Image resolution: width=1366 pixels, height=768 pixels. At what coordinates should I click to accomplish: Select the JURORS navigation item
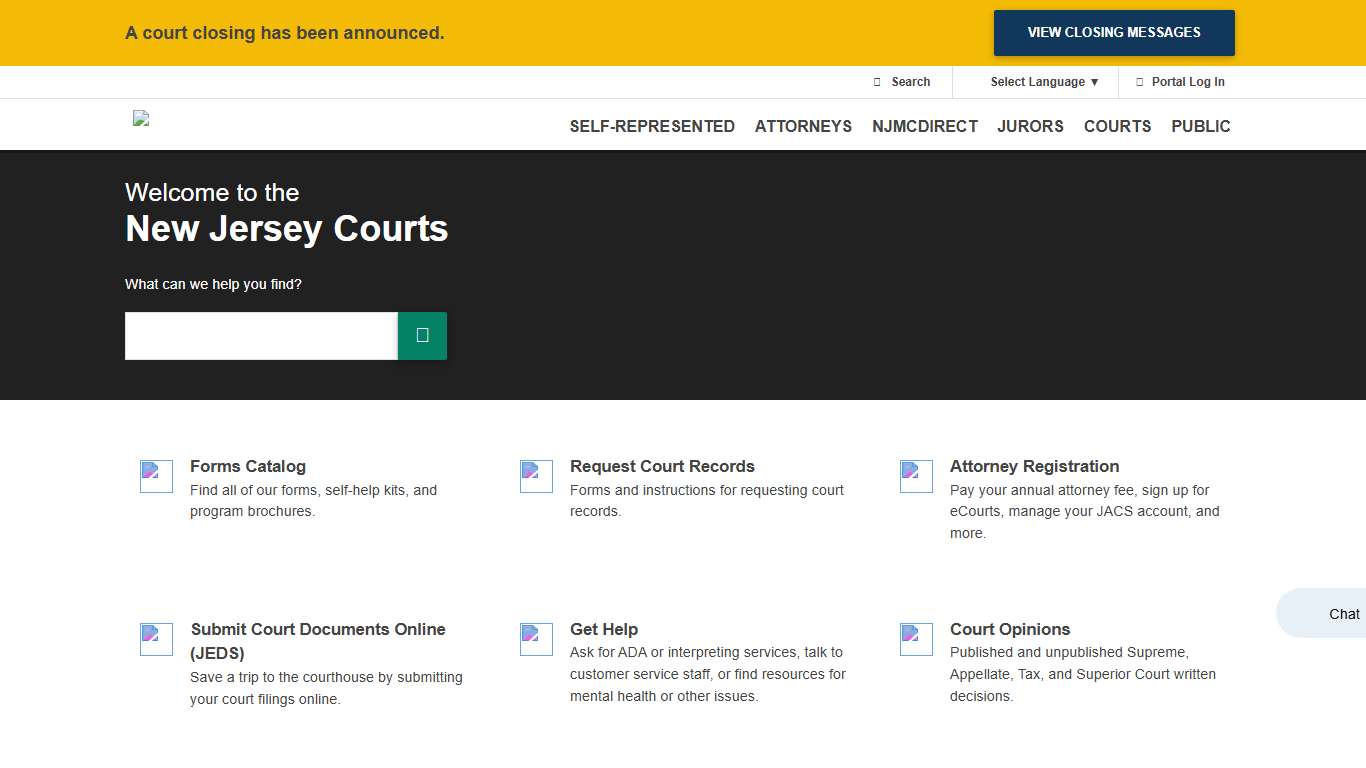[1030, 126]
